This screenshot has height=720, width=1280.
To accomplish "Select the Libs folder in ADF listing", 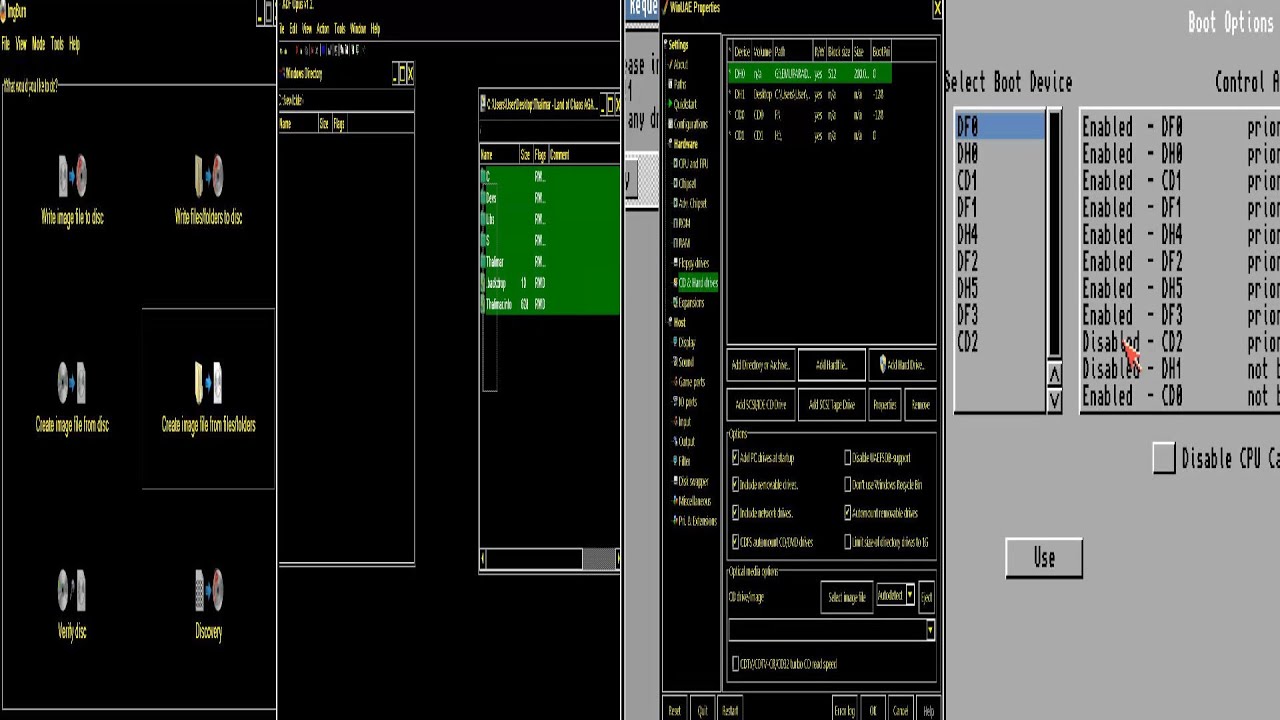I will pyautogui.click(x=550, y=219).
